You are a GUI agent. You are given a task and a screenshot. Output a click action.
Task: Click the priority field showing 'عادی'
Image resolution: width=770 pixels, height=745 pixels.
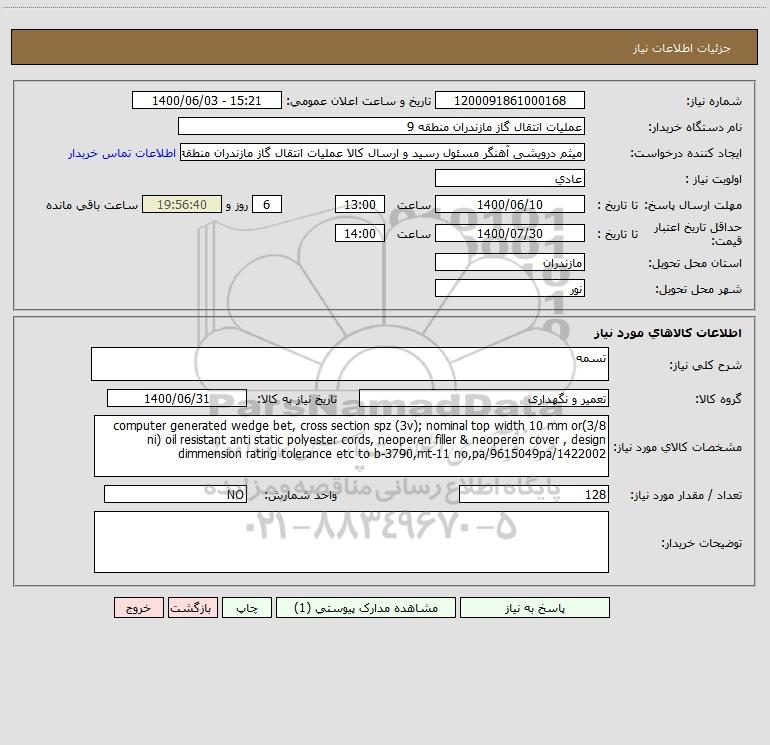pyautogui.click(x=510, y=178)
